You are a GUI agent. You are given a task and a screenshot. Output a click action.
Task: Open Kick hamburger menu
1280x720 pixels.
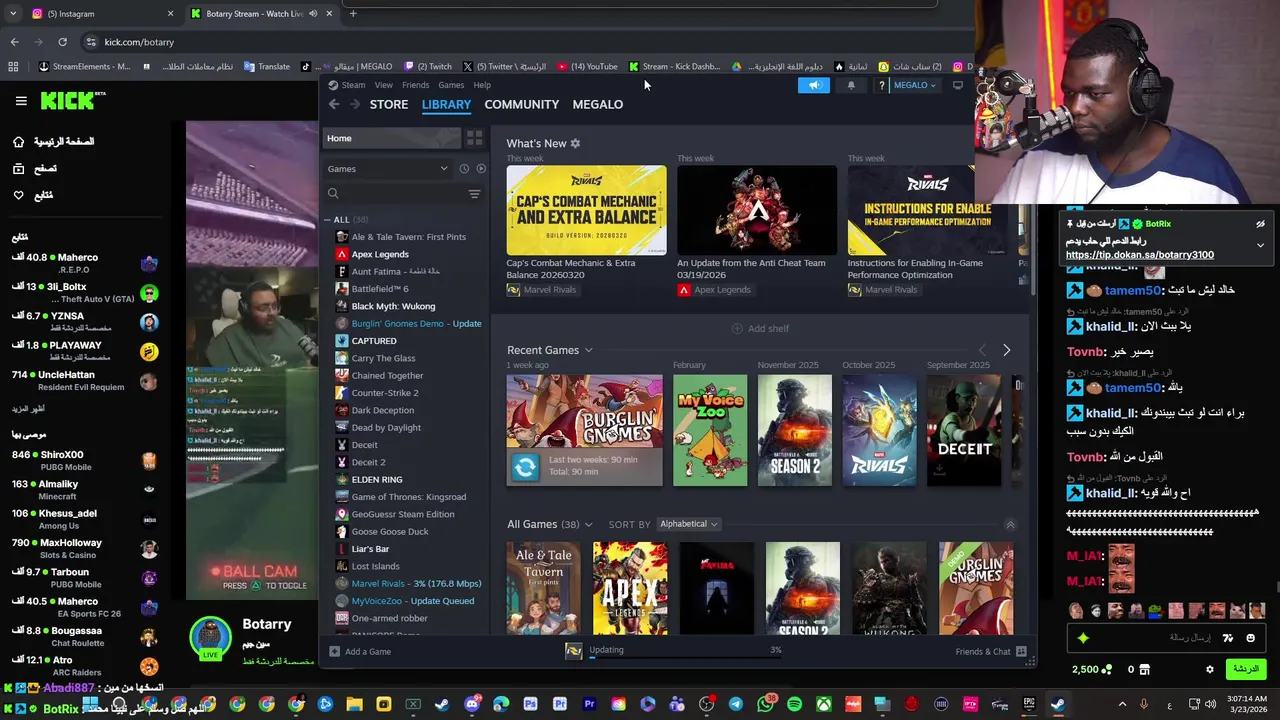[21, 100]
